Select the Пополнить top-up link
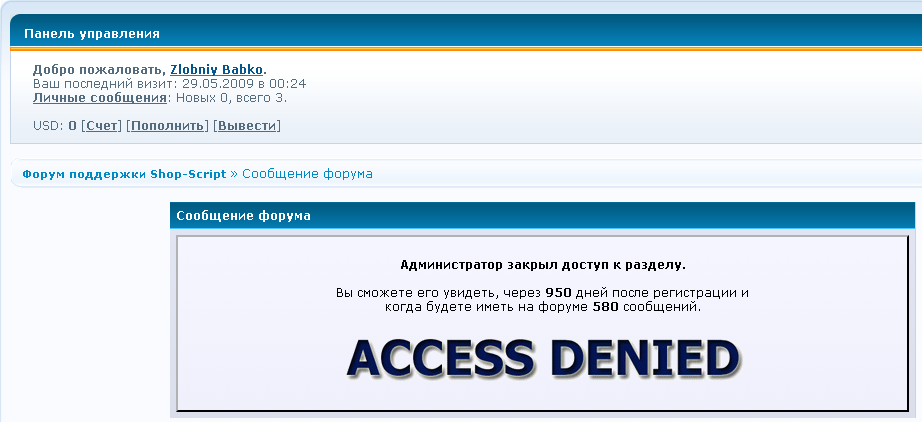This screenshot has height=422, width=922. pos(168,126)
